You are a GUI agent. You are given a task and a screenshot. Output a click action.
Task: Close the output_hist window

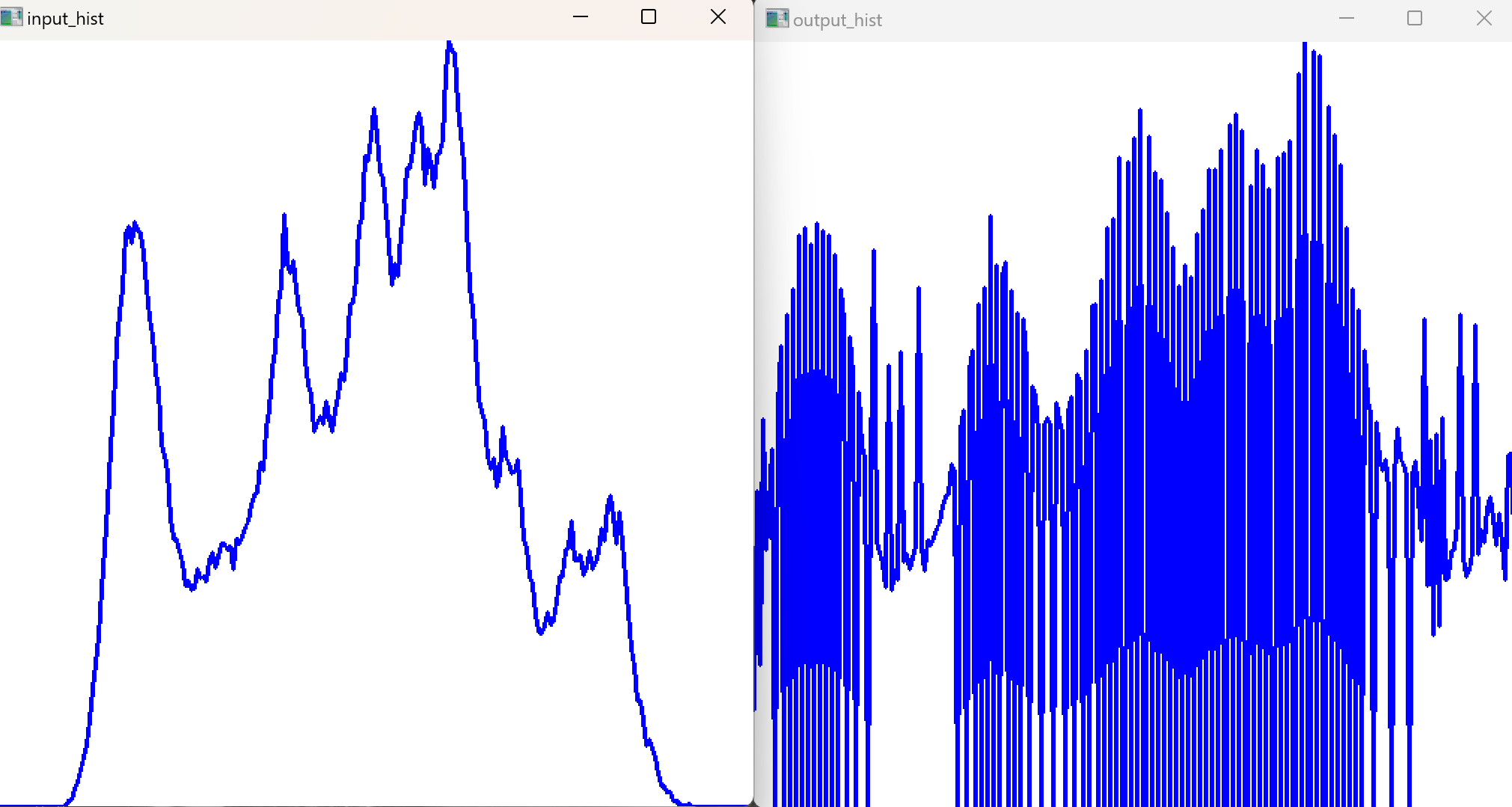(x=1484, y=19)
